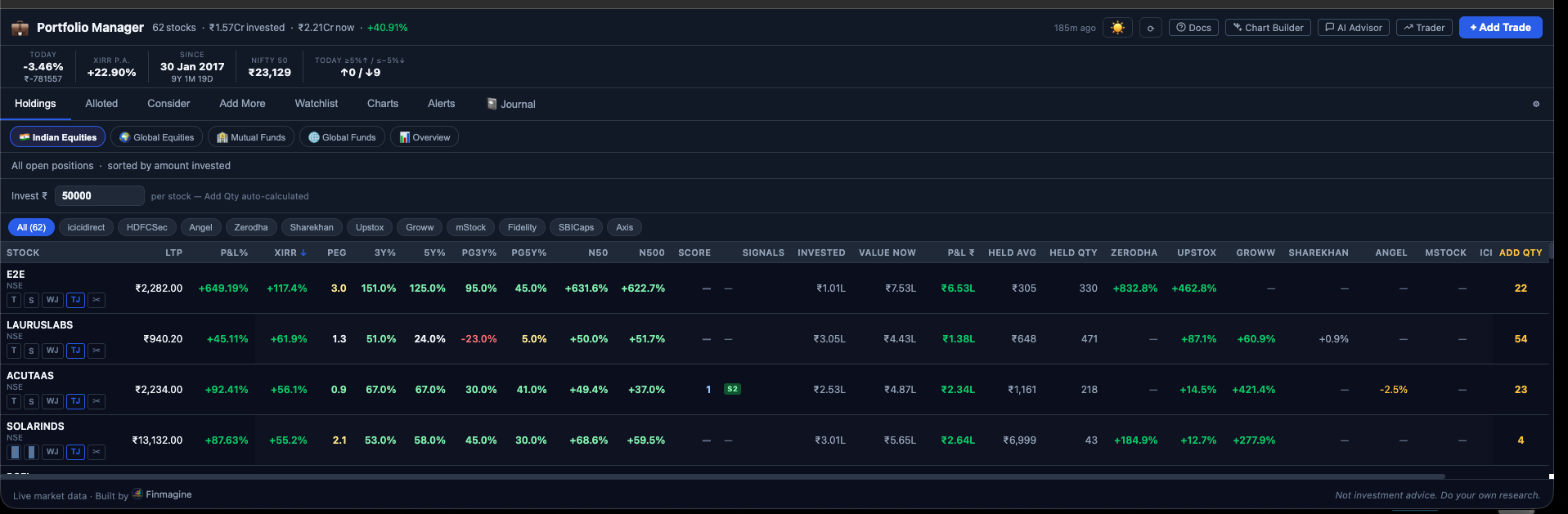
Task: Sort by the P&L% column header
Action: pyautogui.click(x=234, y=253)
